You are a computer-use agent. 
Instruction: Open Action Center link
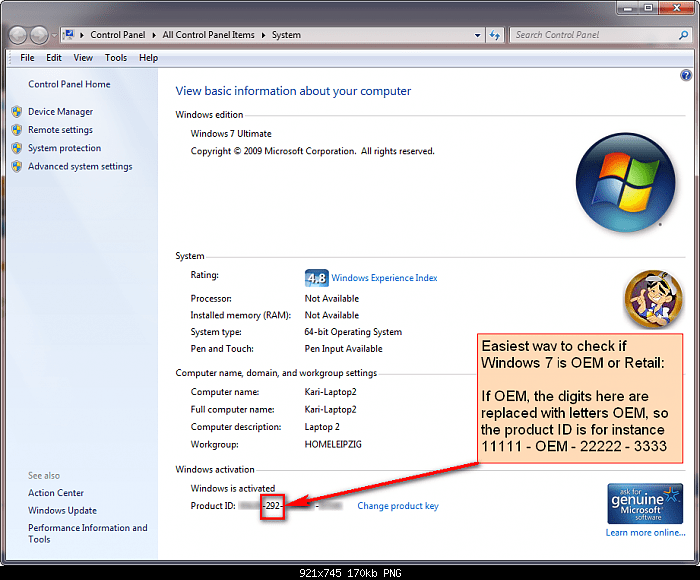(56, 493)
